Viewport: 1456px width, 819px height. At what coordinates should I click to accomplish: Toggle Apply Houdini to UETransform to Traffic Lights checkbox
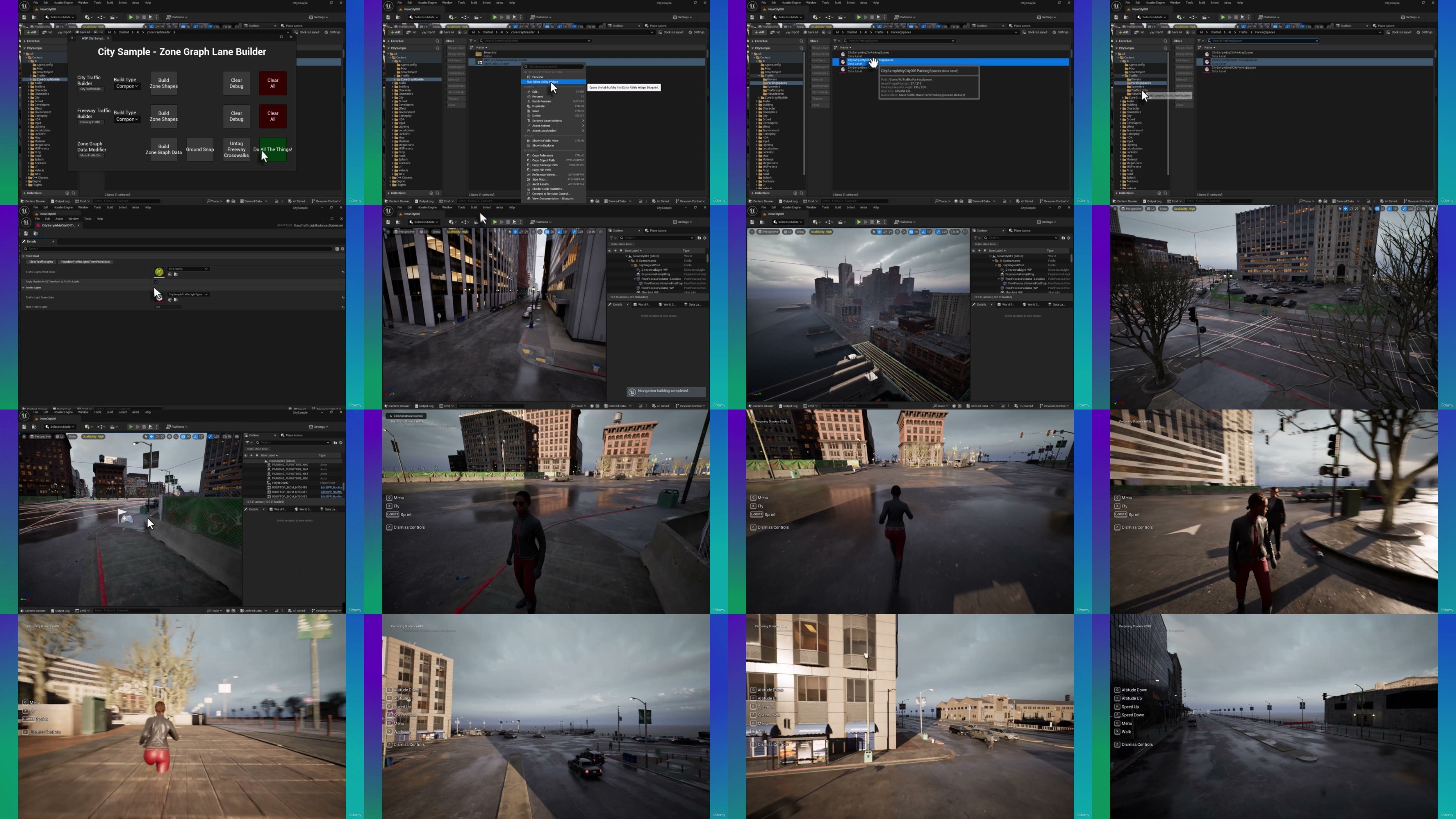[156, 282]
